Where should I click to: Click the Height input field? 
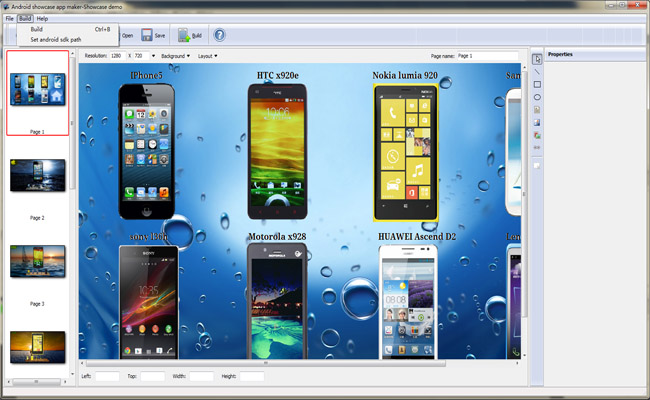click(x=252, y=376)
